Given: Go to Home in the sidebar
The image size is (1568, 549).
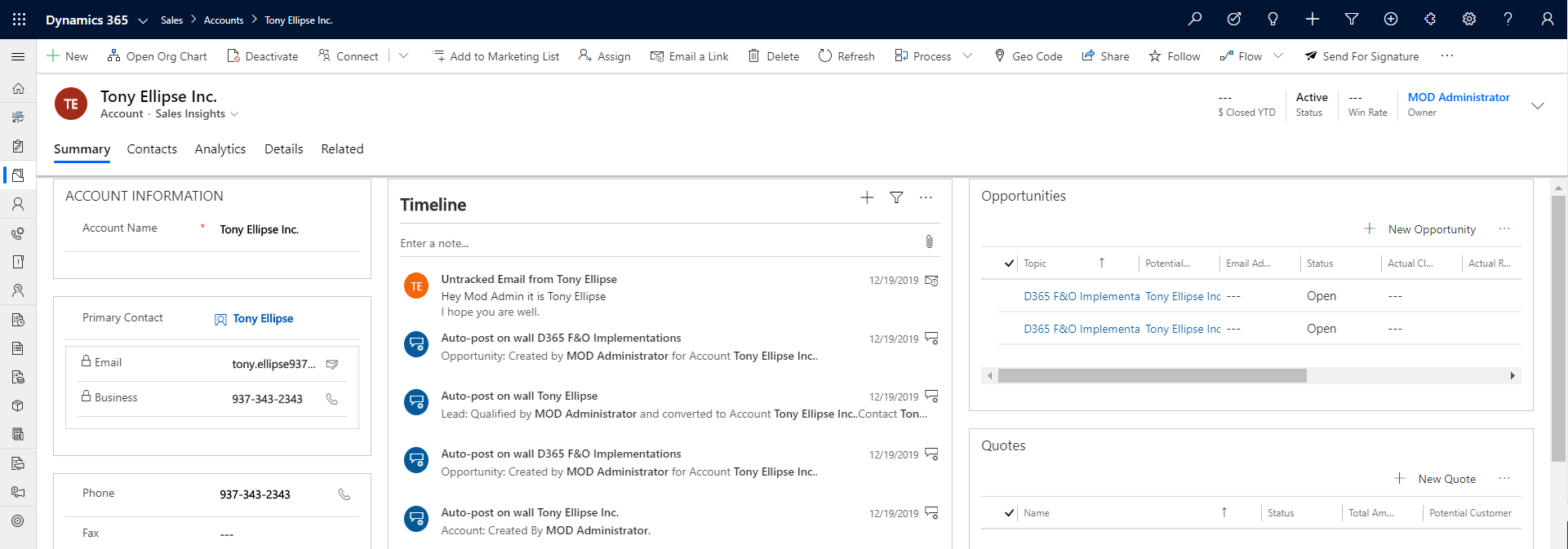Looking at the screenshot, I should (18, 88).
